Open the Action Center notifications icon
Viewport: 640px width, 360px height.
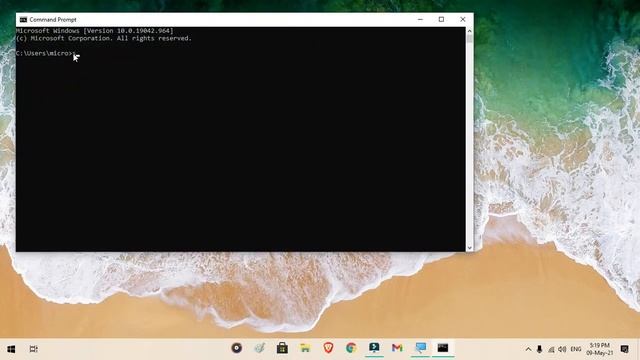[624, 349]
